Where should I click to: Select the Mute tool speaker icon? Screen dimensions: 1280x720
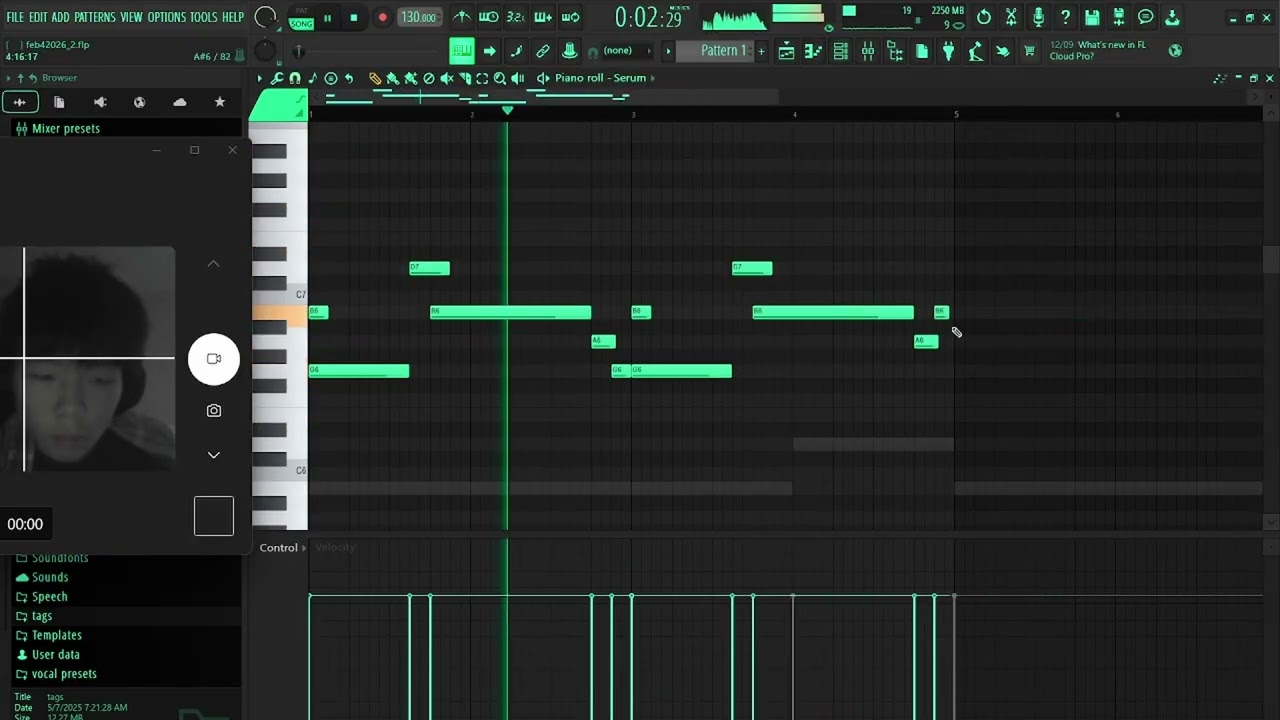(x=447, y=78)
